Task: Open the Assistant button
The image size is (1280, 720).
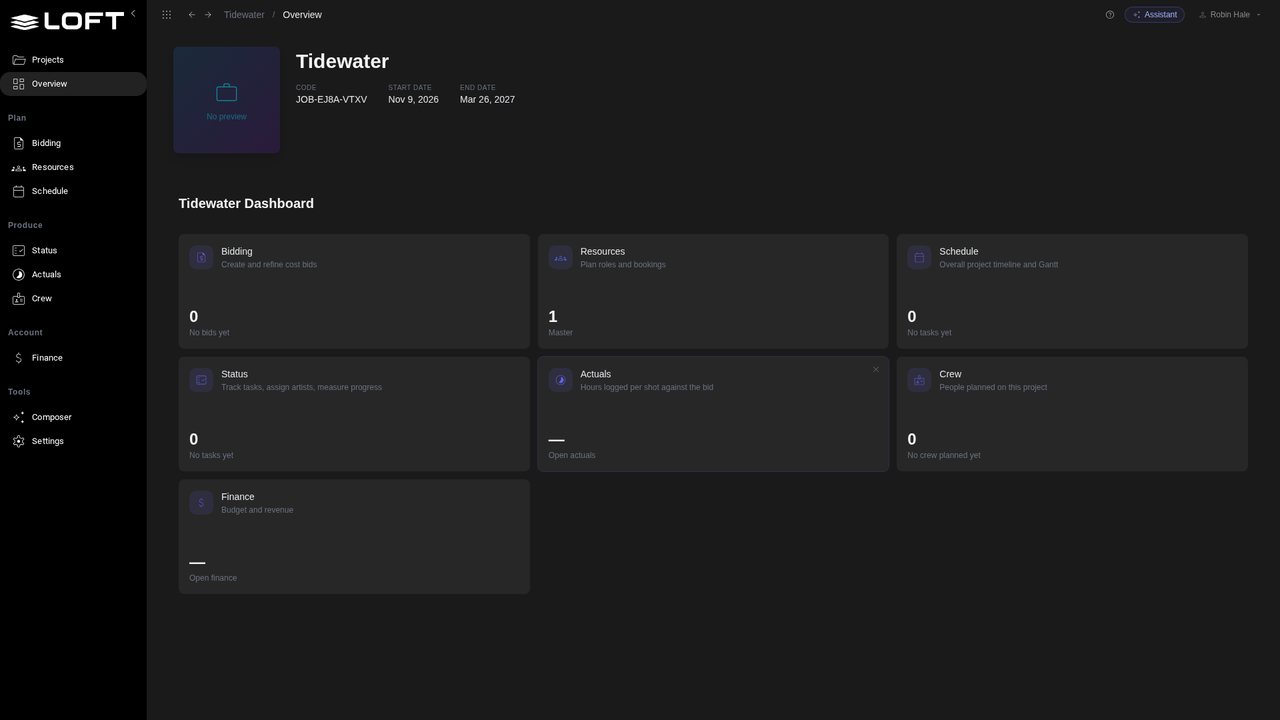Action: [x=1155, y=15]
